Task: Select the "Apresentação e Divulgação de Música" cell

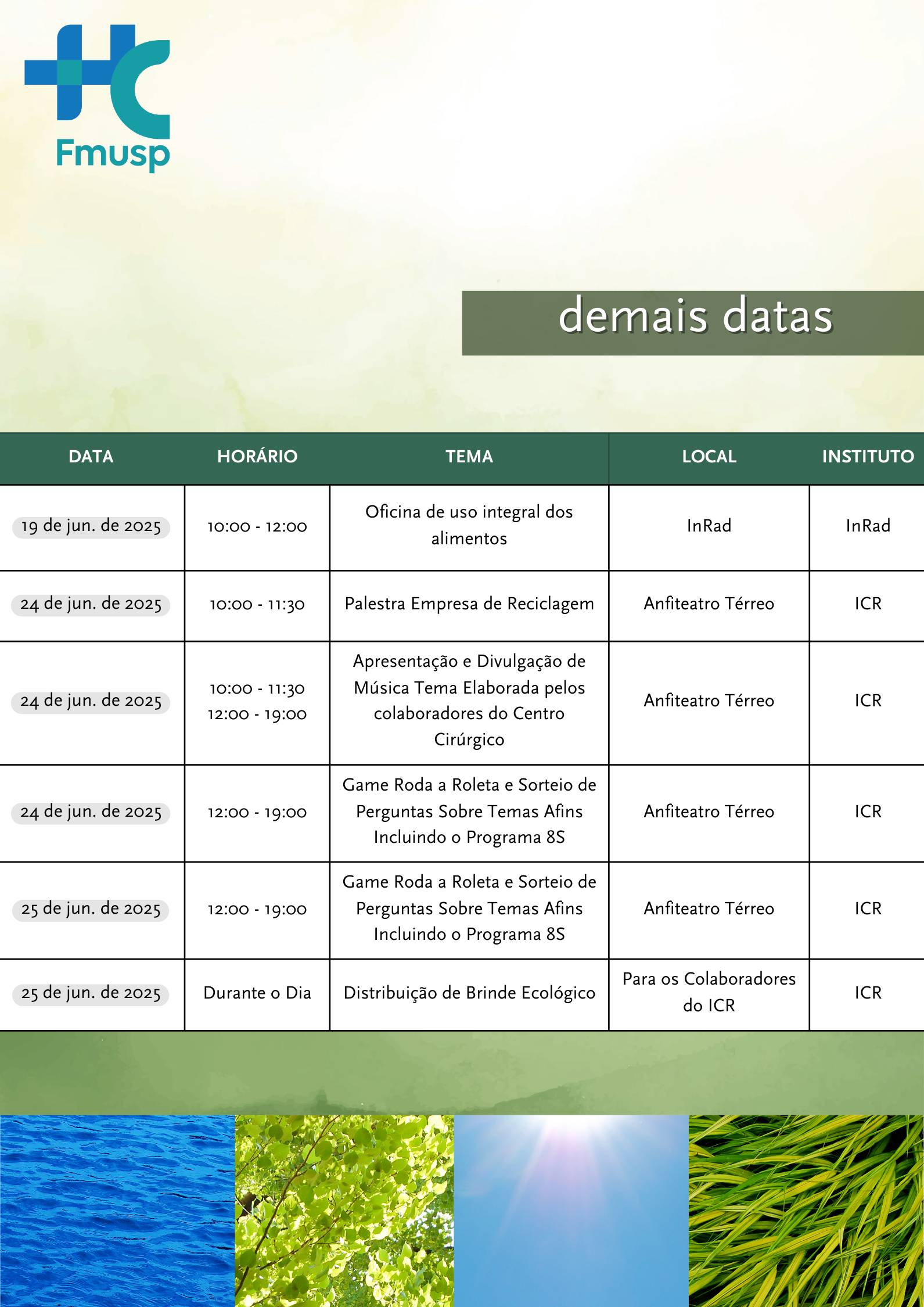Action: (469, 701)
